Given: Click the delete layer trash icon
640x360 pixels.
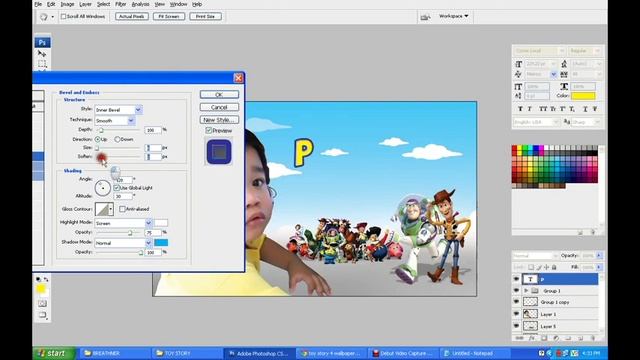Looking at the screenshot, I should tap(593, 338).
